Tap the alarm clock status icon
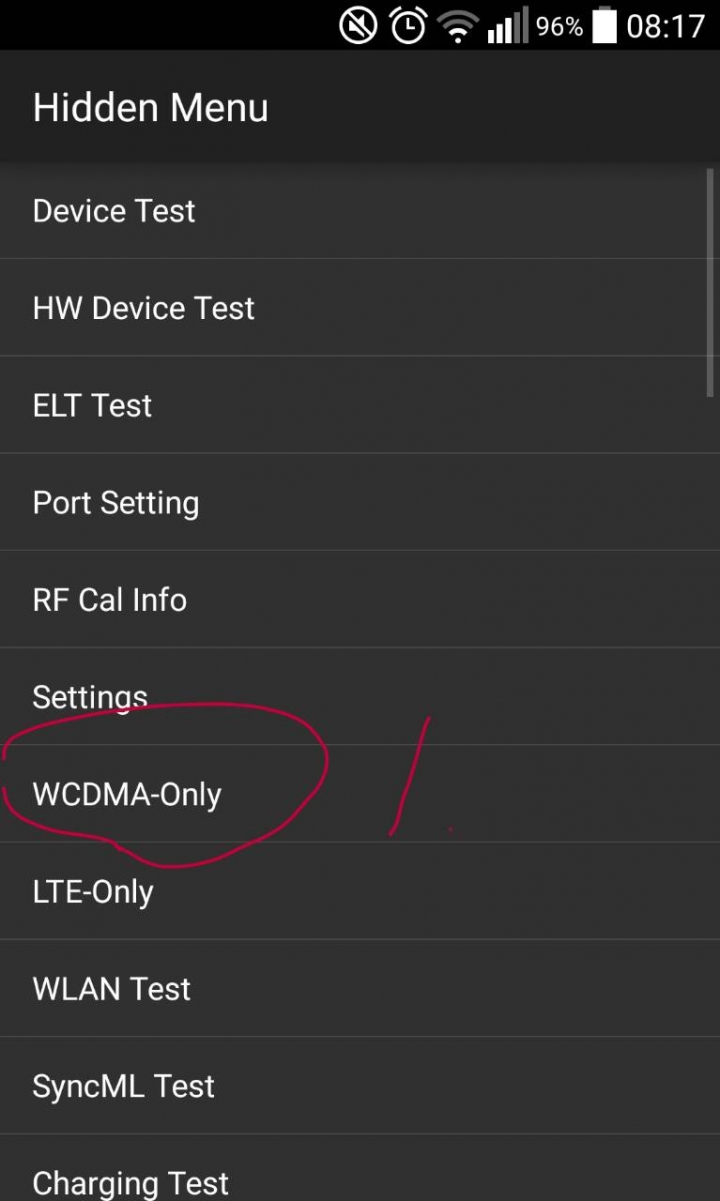 click(408, 25)
